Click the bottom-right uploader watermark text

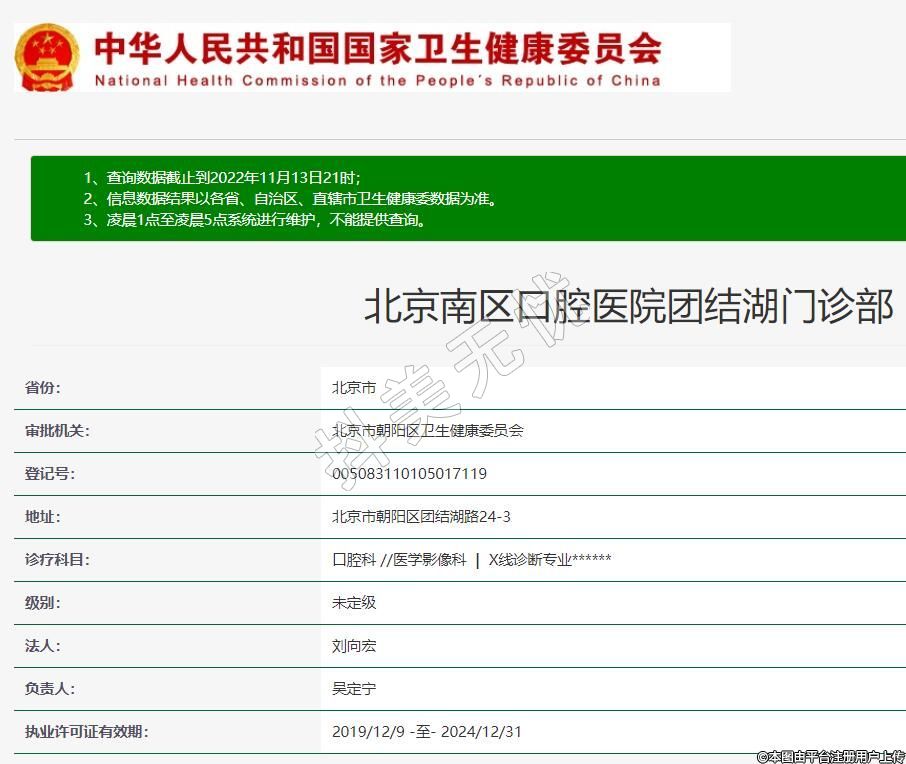830,756
